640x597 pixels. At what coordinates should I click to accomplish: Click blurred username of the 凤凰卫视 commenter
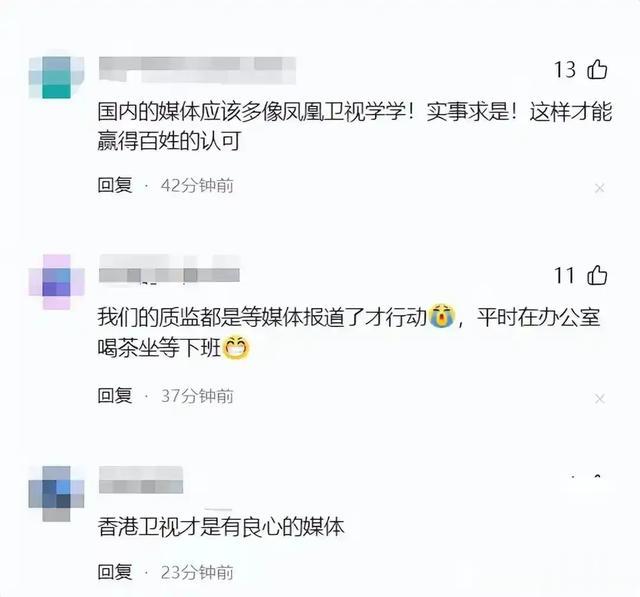point(197,70)
